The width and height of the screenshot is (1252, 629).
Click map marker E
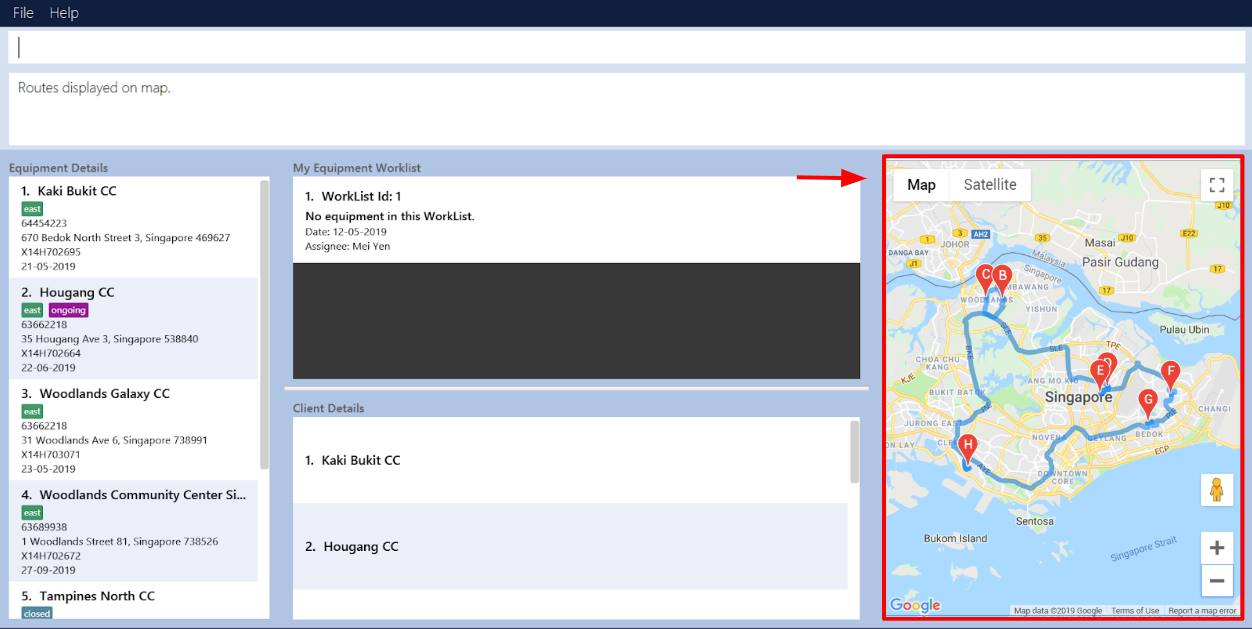[1100, 374]
